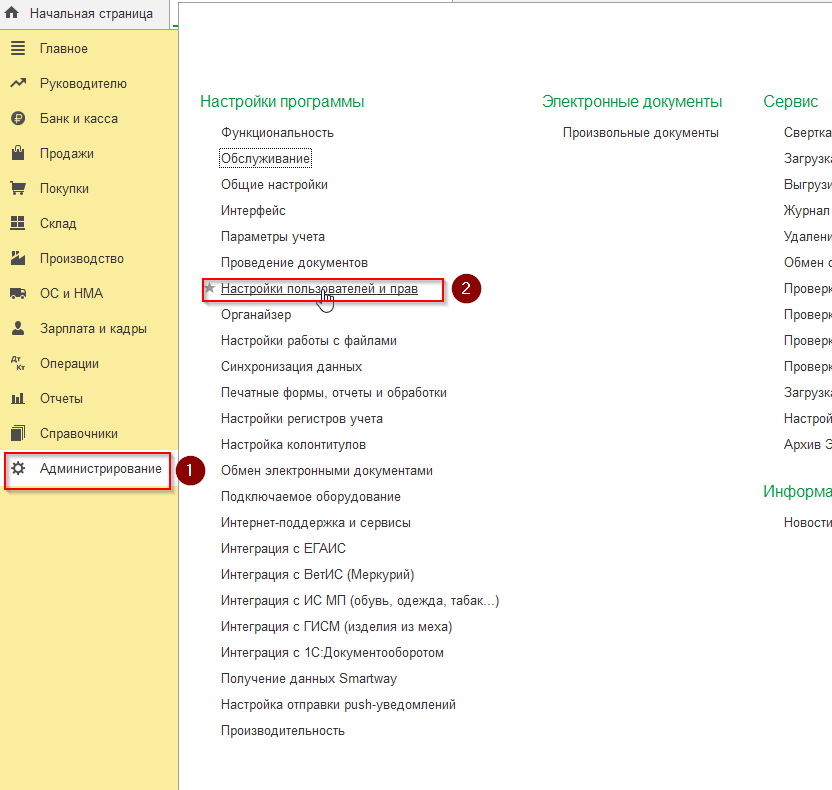This screenshot has width=832, height=790.
Task: Open the Органайзер link
Action: click(x=256, y=315)
